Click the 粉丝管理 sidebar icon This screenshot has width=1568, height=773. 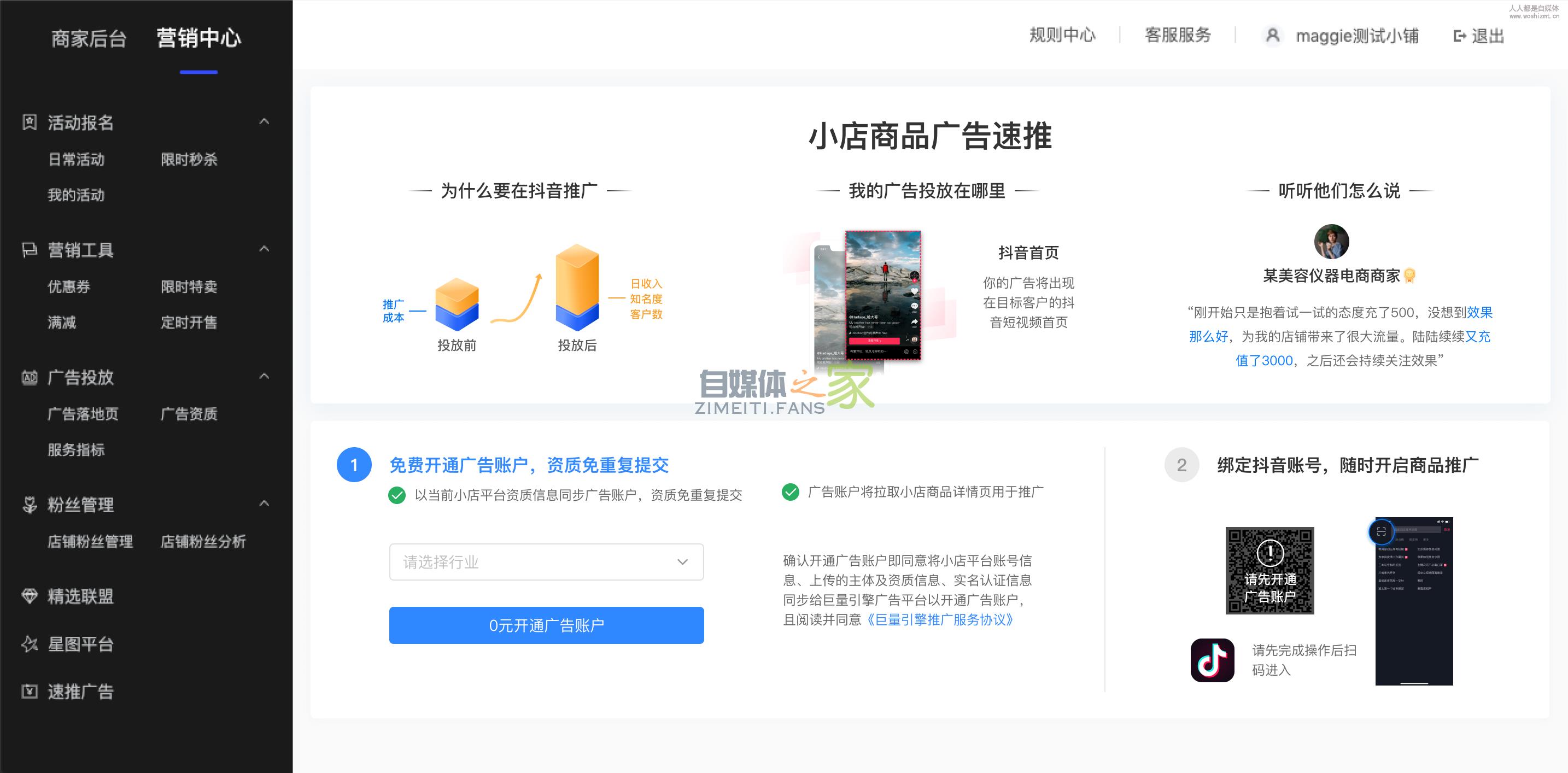(29, 505)
